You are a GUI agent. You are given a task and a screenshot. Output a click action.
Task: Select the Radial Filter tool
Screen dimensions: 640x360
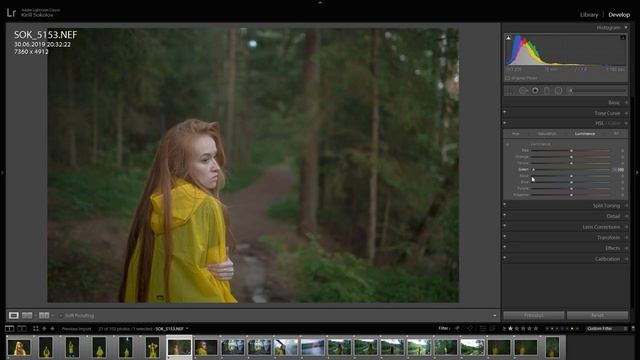point(558,91)
